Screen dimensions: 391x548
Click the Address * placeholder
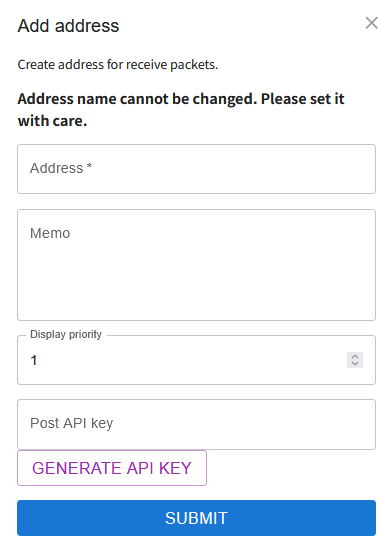(61, 168)
